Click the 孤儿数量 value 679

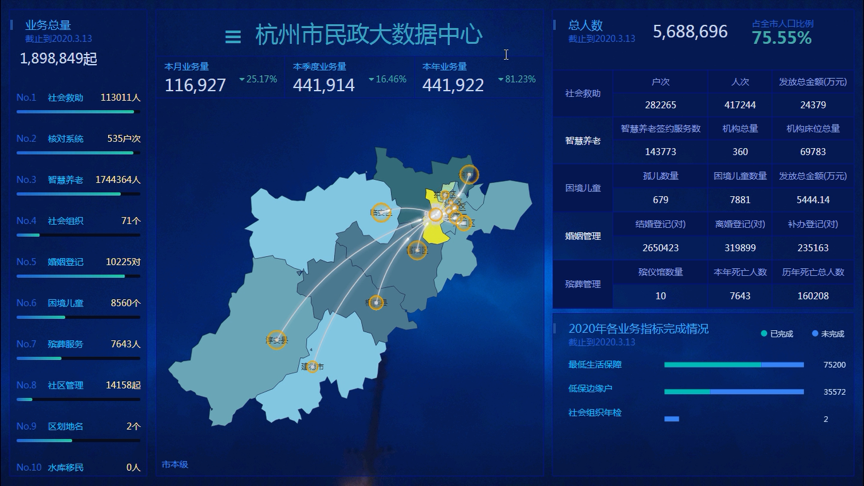[660, 199]
